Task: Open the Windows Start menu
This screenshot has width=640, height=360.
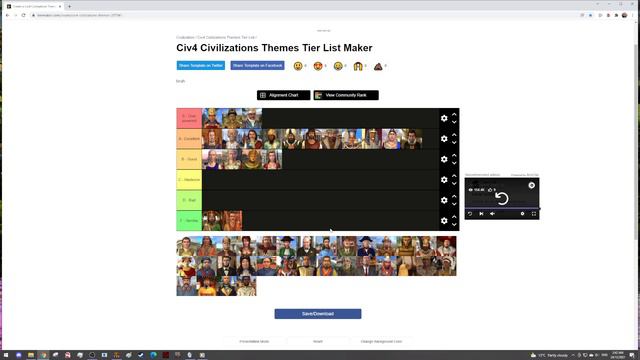Action: coord(6,355)
